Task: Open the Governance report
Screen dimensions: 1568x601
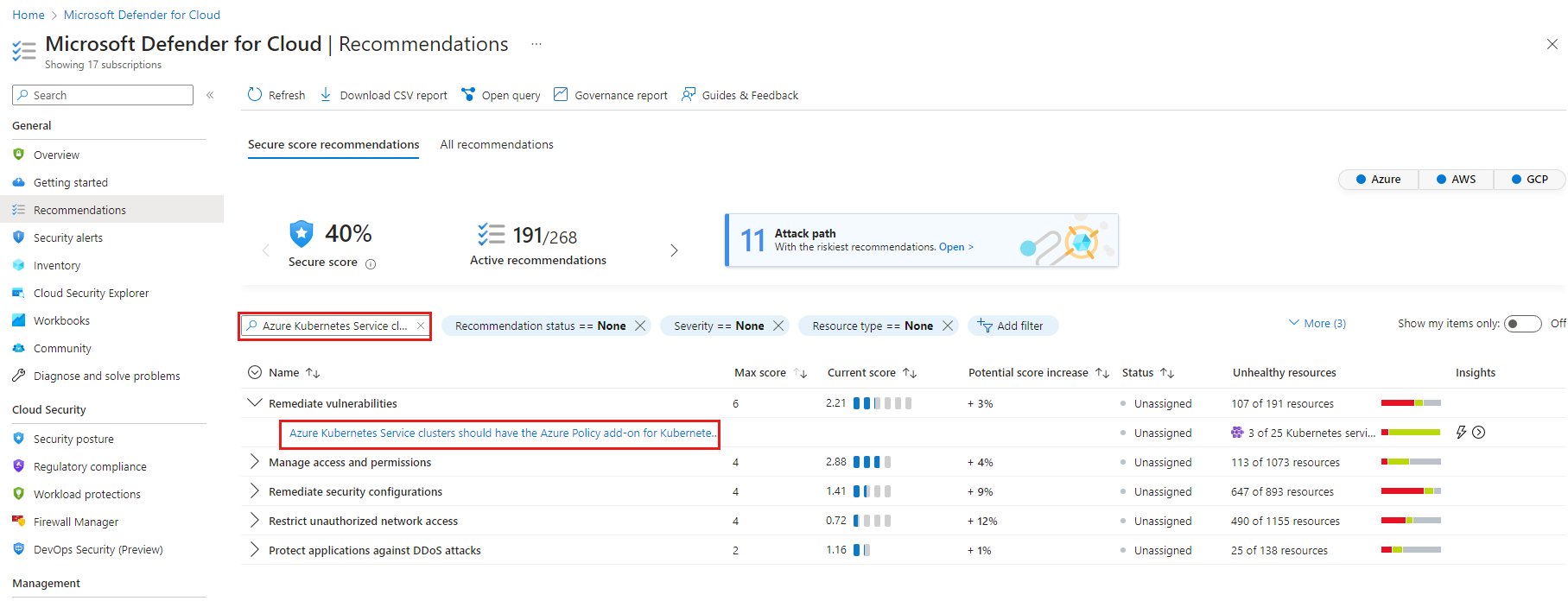Action: coord(611,95)
